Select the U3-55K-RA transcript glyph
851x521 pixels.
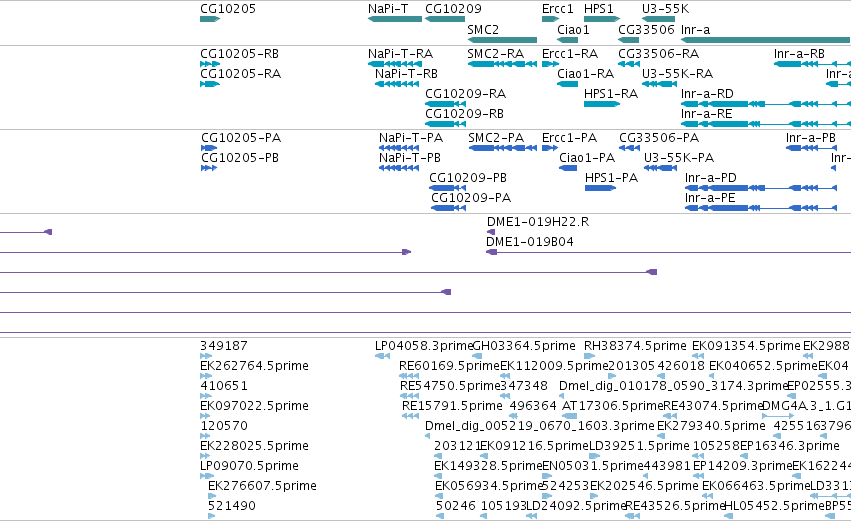(659, 84)
